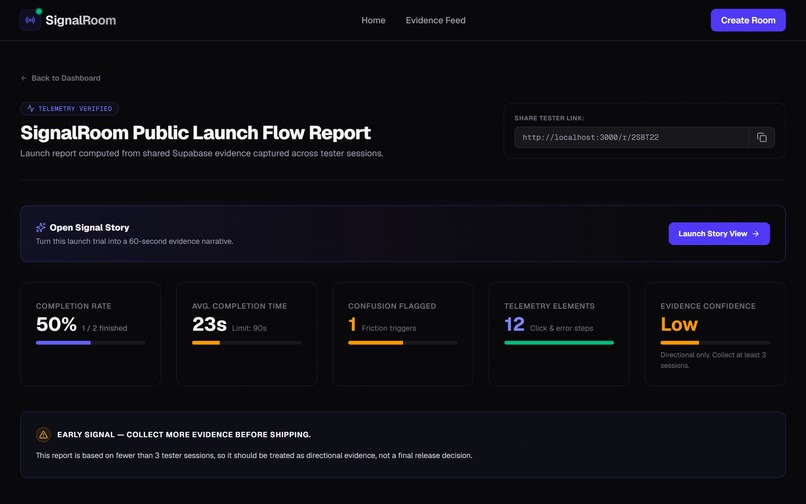This screenshot has height=504, width=806.
Task: Click the 'Directional only. Collect at least 3 sessions' note
Action: [x=713, y=360]
